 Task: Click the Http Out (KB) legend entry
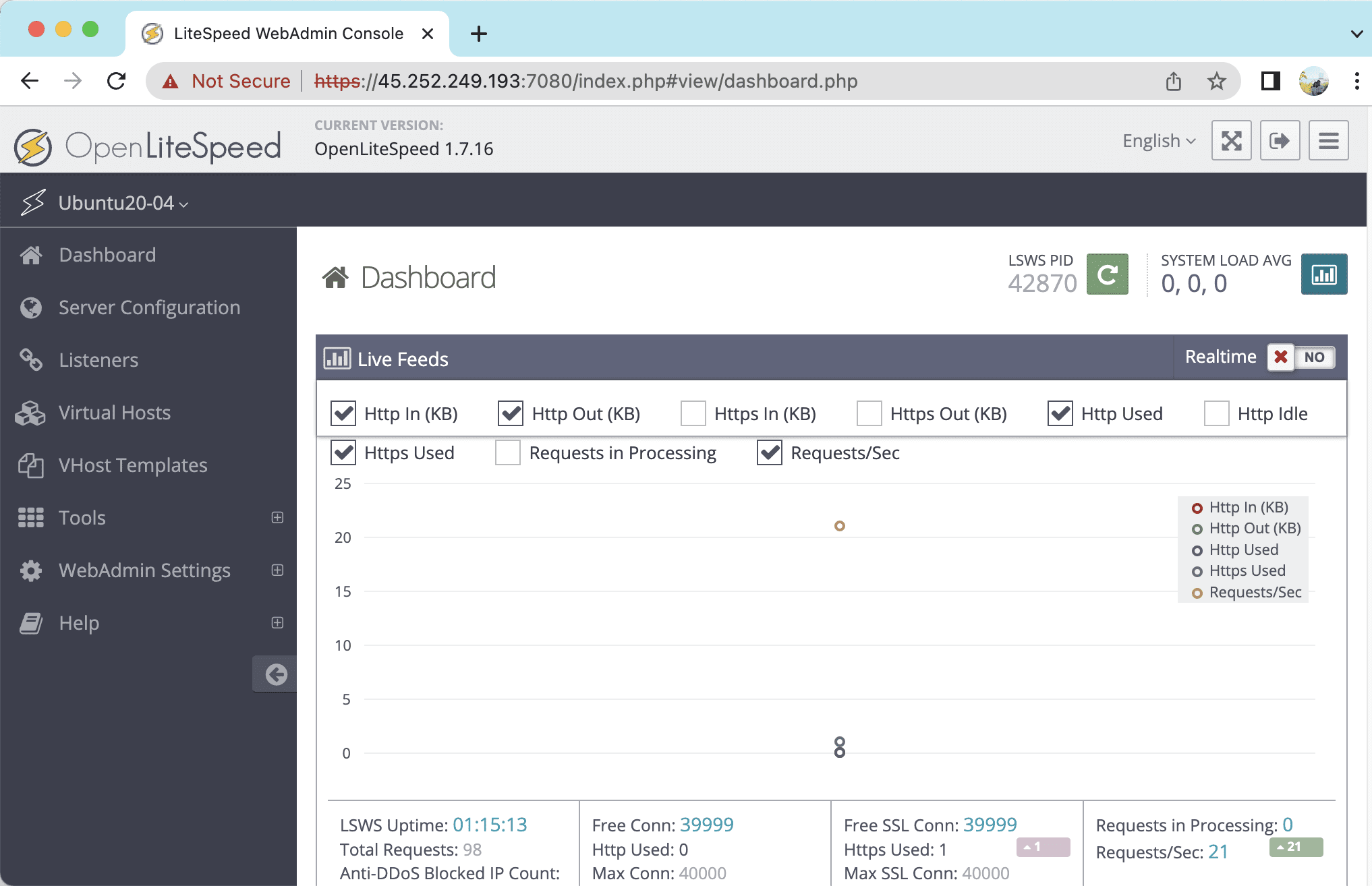(x=1247, y=528)
